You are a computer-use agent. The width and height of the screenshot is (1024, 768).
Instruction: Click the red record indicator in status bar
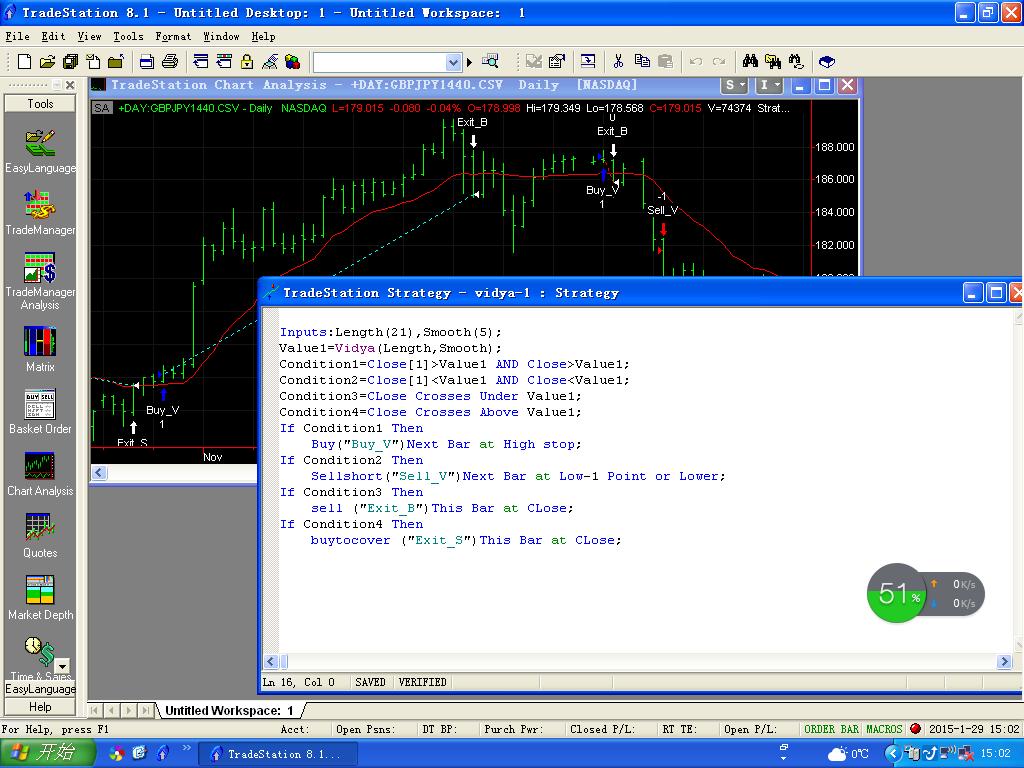[x=915, y=729]
